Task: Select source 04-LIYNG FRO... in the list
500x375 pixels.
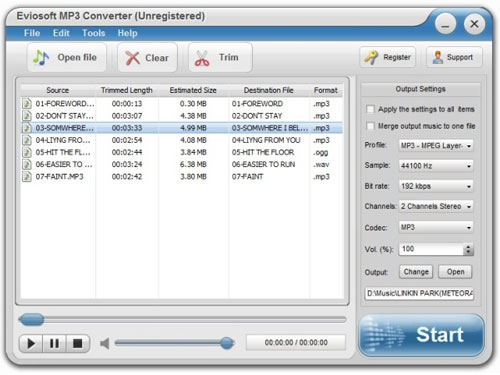Action: [63, 140]
